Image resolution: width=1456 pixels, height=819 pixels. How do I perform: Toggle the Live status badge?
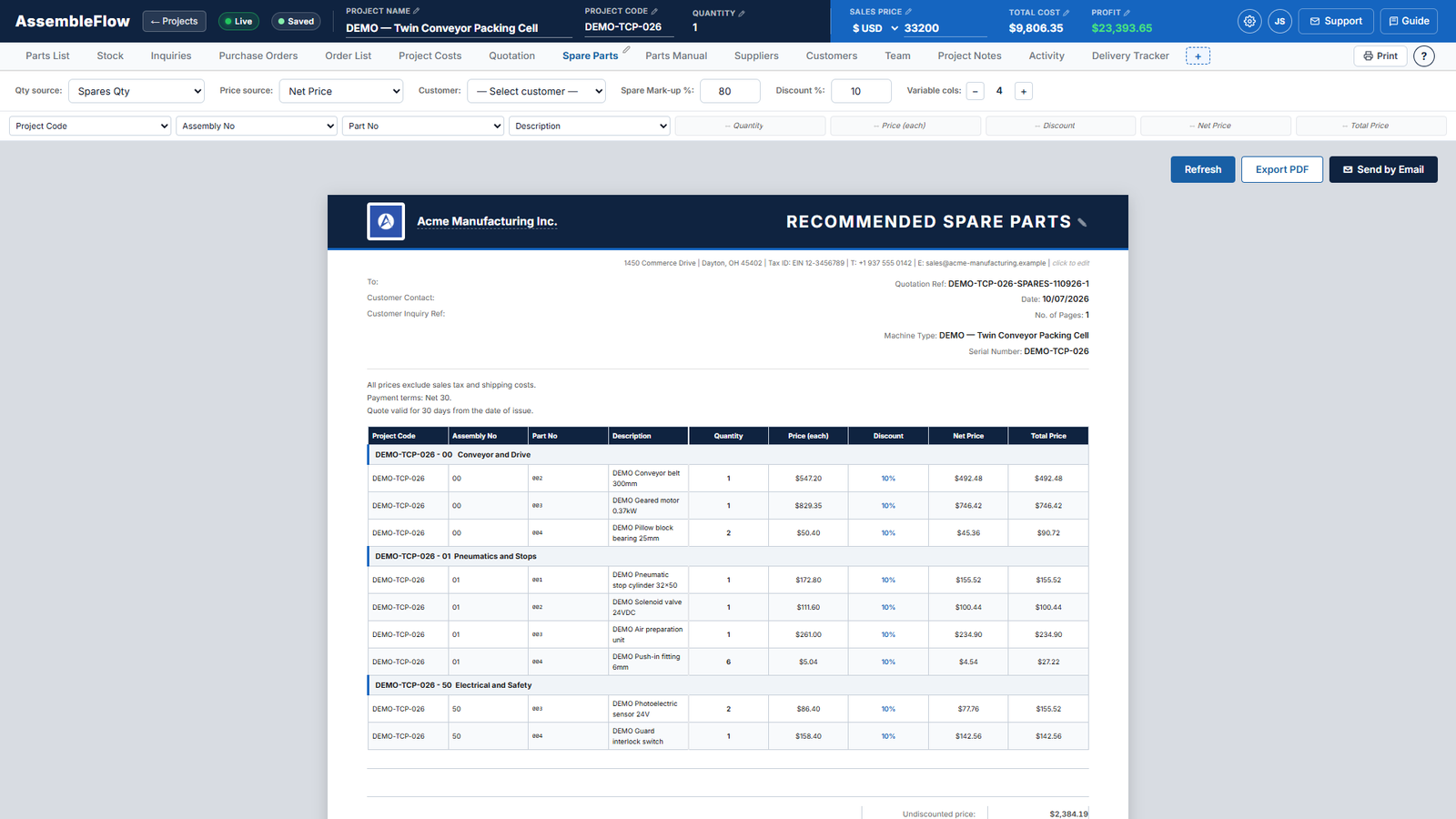(x=238, y=21)
